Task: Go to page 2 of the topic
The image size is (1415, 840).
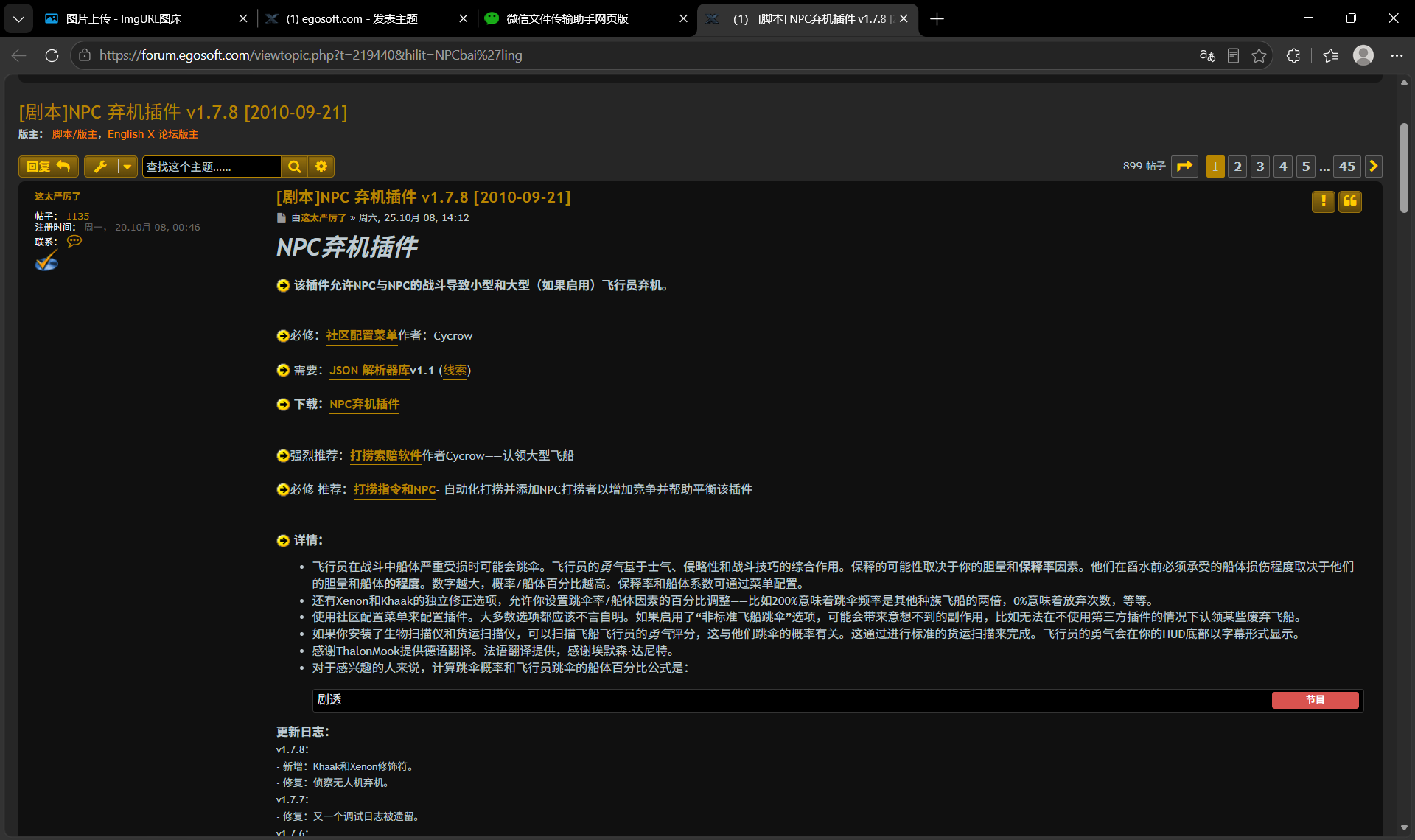Action: pos(1237,167)
